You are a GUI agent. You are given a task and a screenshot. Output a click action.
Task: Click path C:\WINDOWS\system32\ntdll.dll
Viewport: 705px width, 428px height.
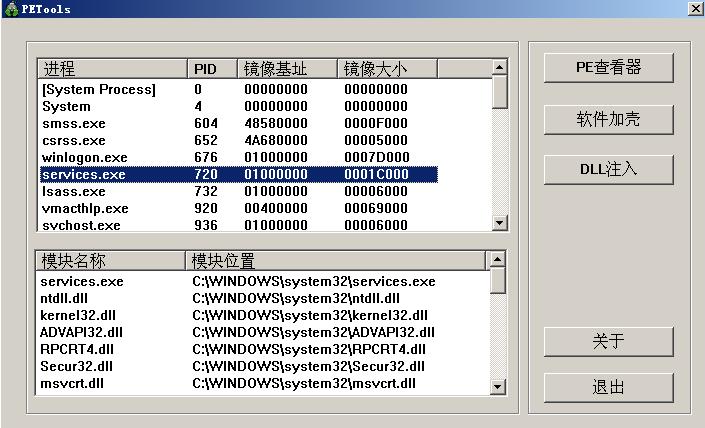pos(296,299)
